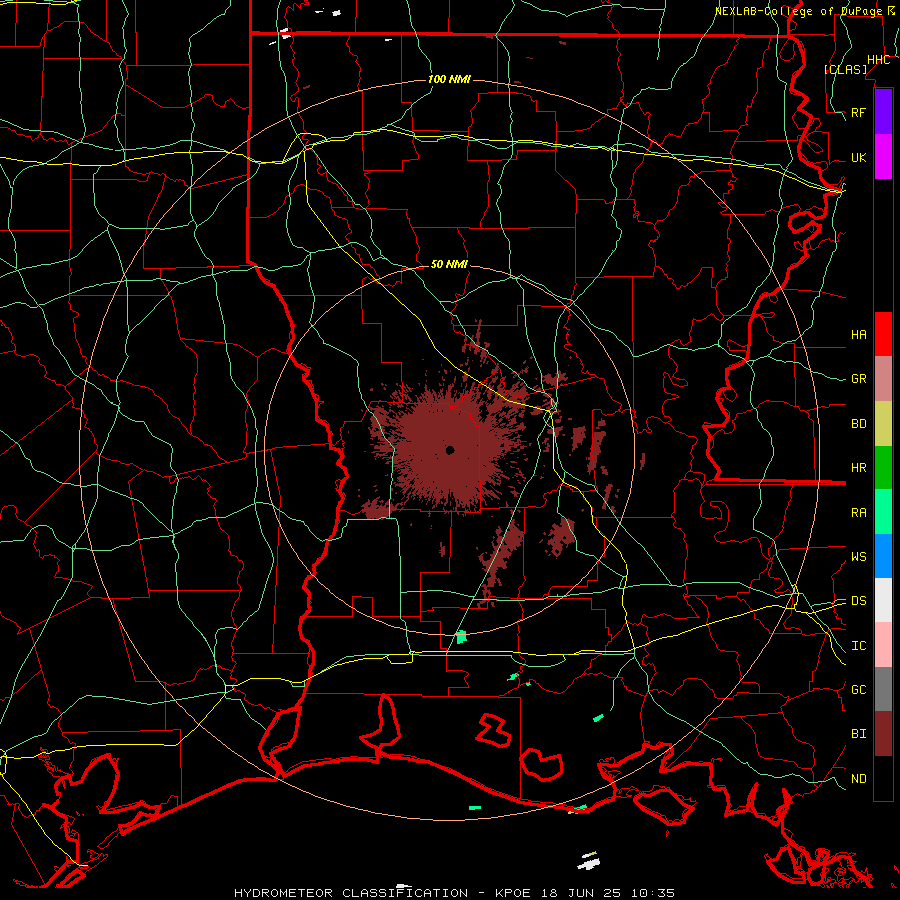The width and height of the screenshot is (900, 900).
Task: Pick the light green RA legend swatch
Action: (883, 512)
